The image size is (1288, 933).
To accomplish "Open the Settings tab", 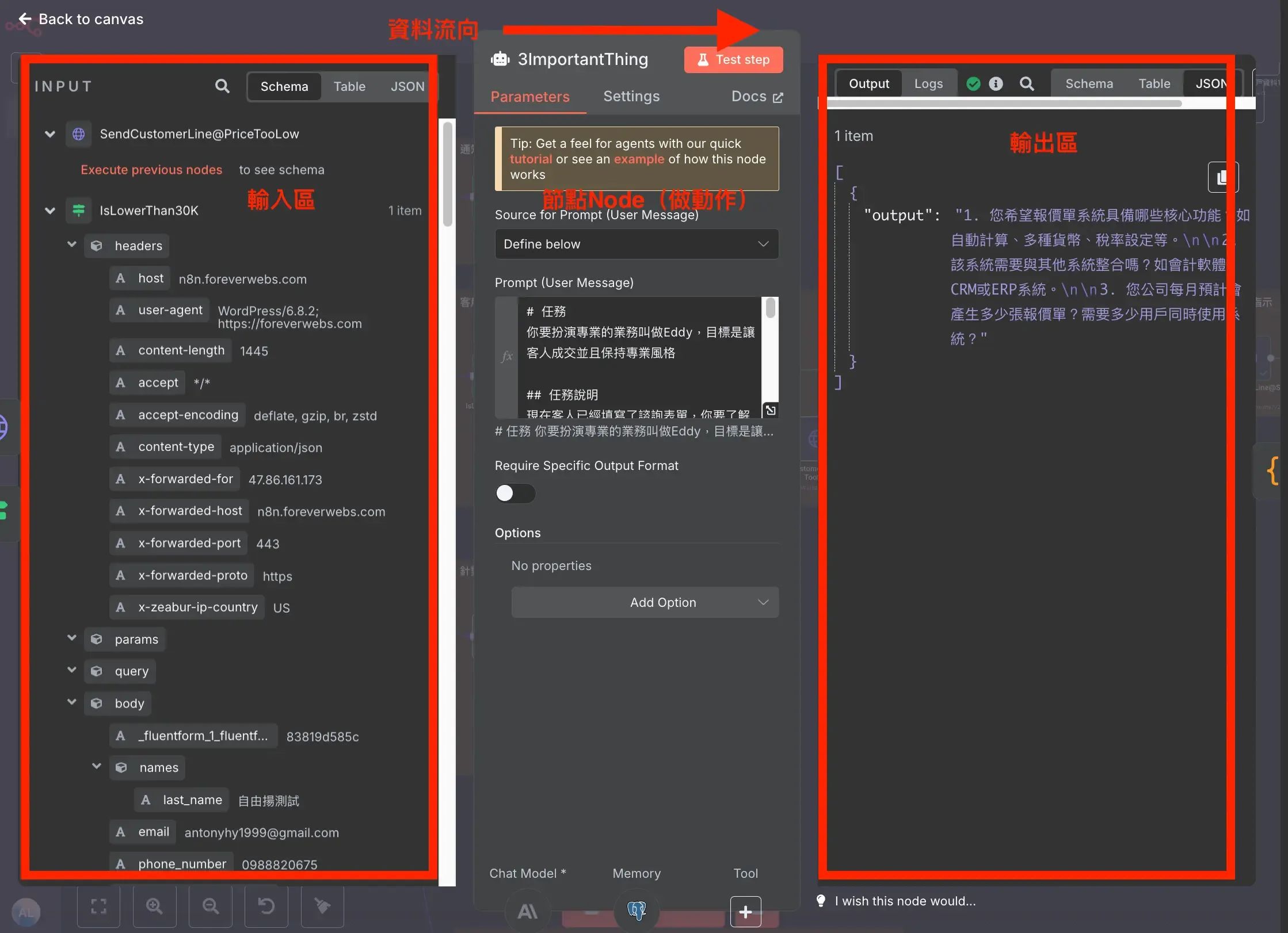I will [x=631, y=96].
